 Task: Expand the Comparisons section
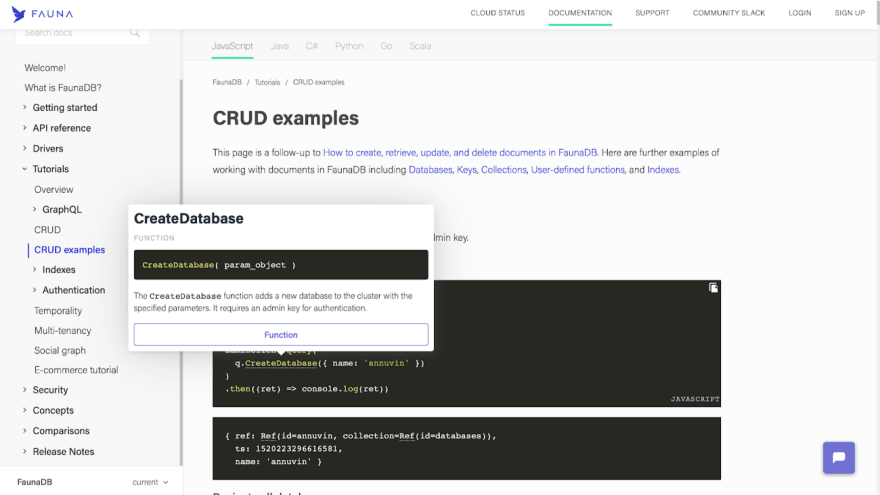point(25,430)
